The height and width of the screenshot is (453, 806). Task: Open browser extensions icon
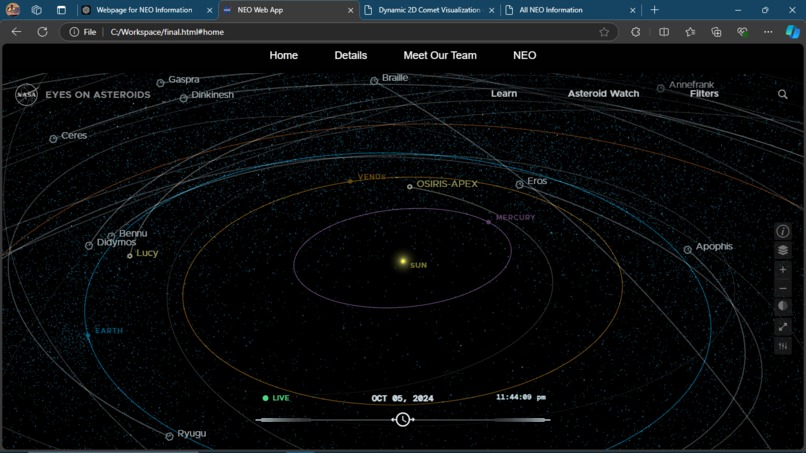click(x=636, y=32)
